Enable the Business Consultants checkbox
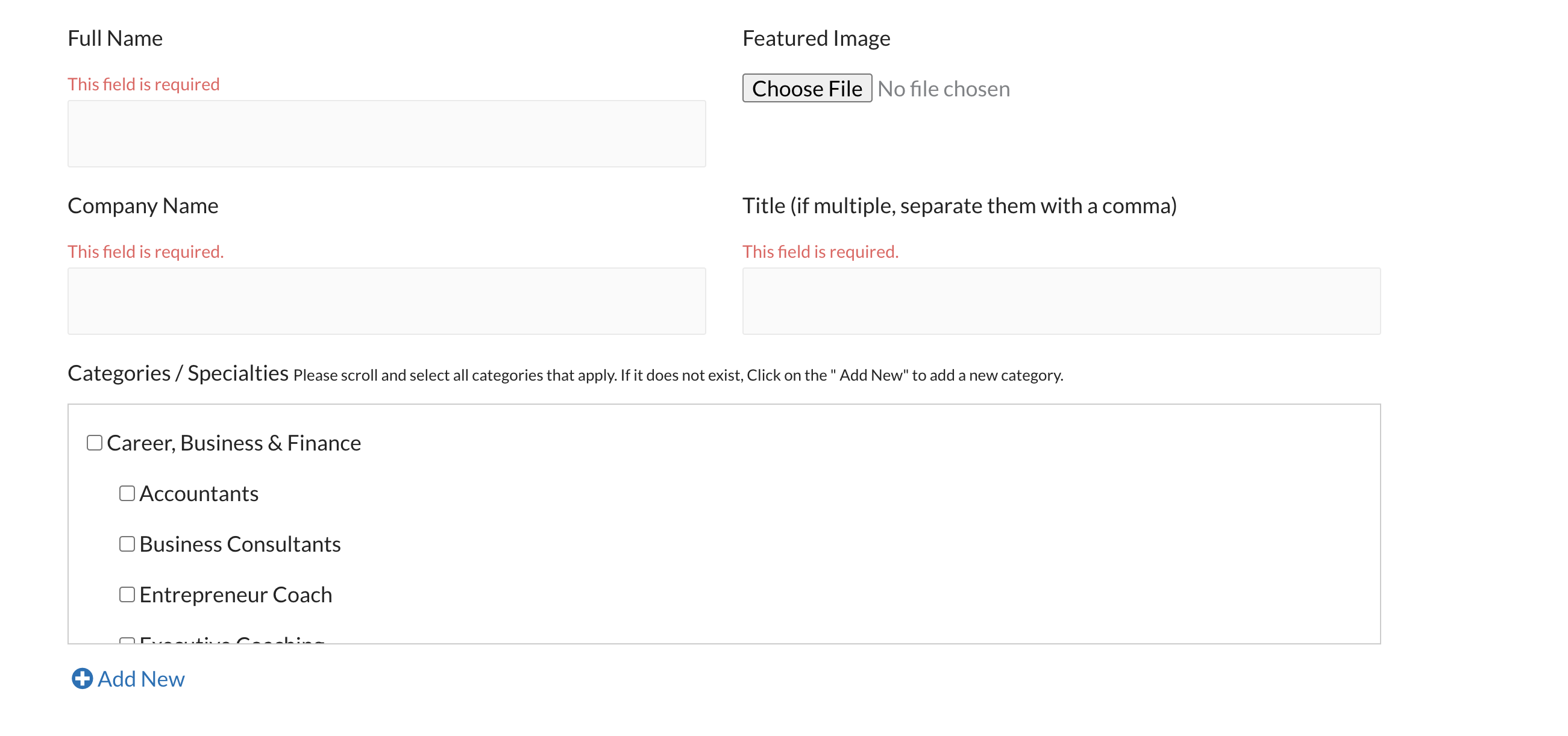Viewport: 1568px width, 736px height. (x=127, y=543)
